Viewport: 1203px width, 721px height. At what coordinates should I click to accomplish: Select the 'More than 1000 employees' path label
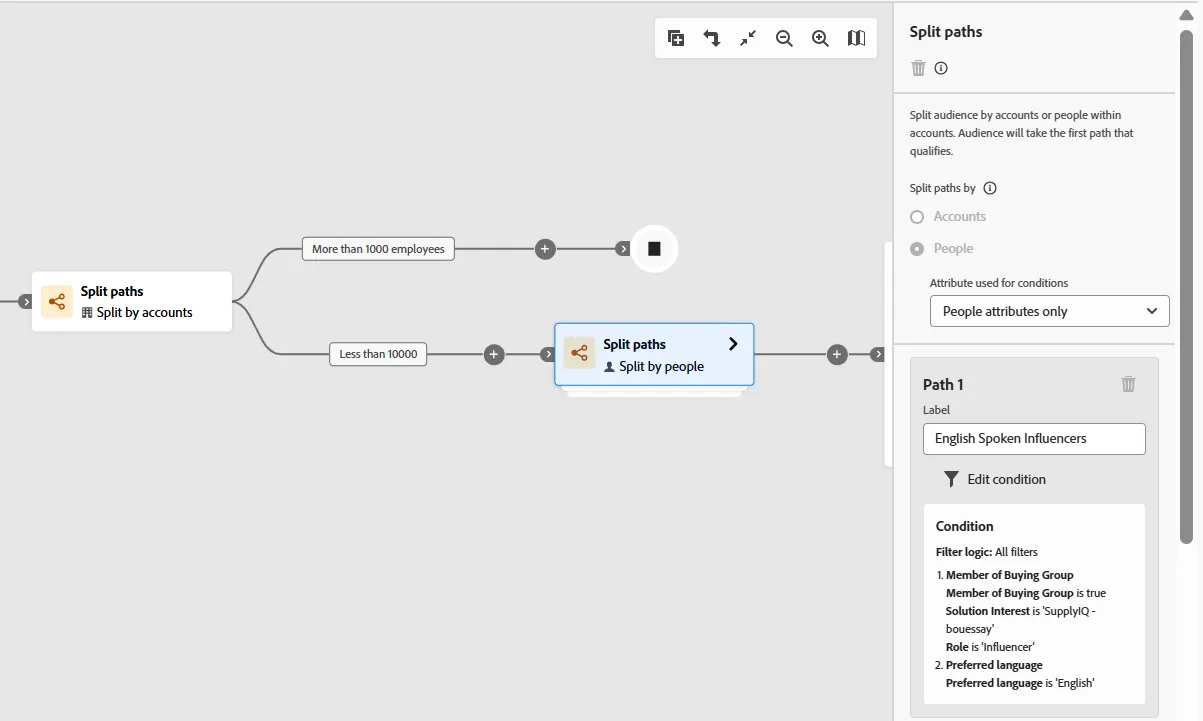tap(378, 249)
